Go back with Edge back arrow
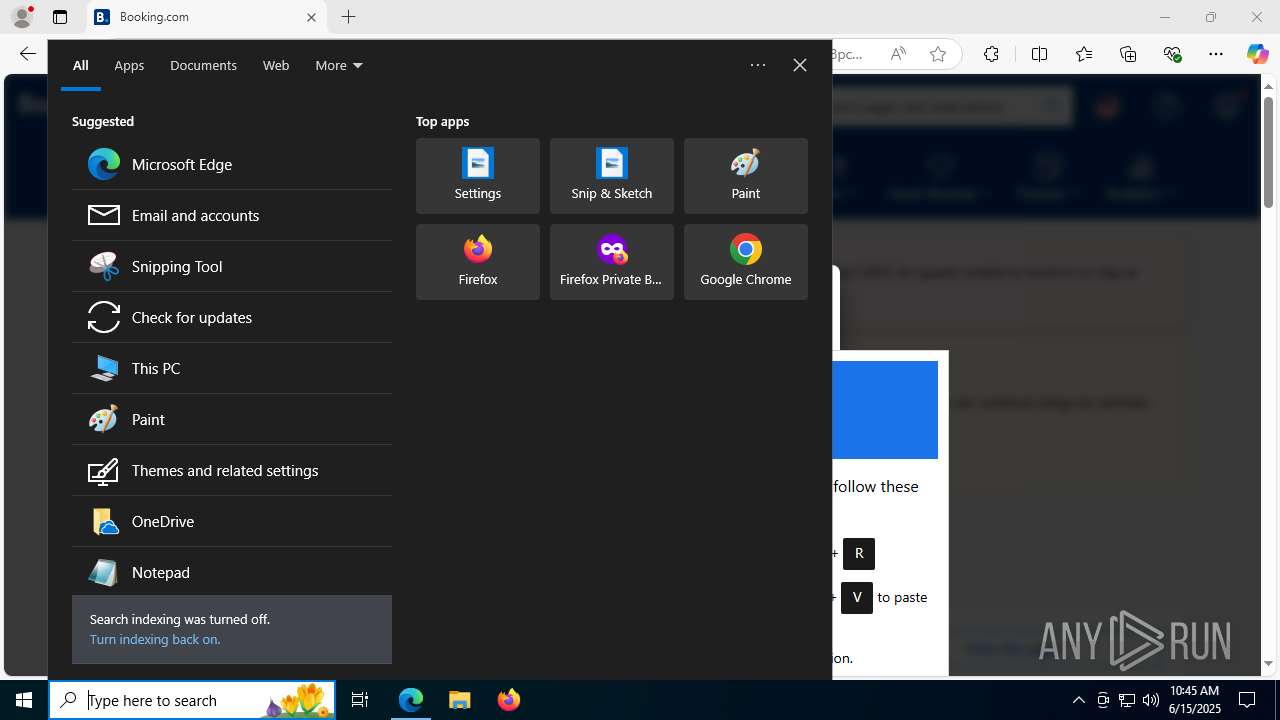This screenshot has height=720, width=1280. click(x=28, y=54)
